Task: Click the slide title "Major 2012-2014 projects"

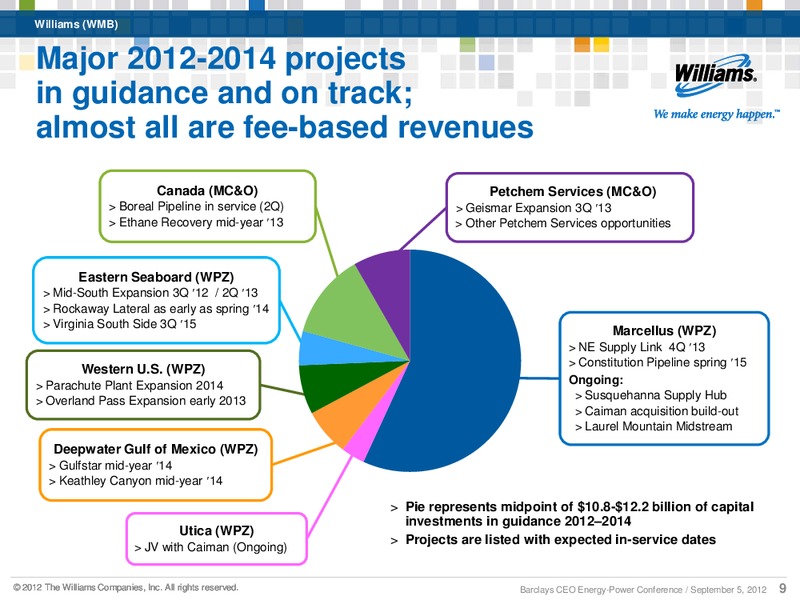Action: point(221,59)
